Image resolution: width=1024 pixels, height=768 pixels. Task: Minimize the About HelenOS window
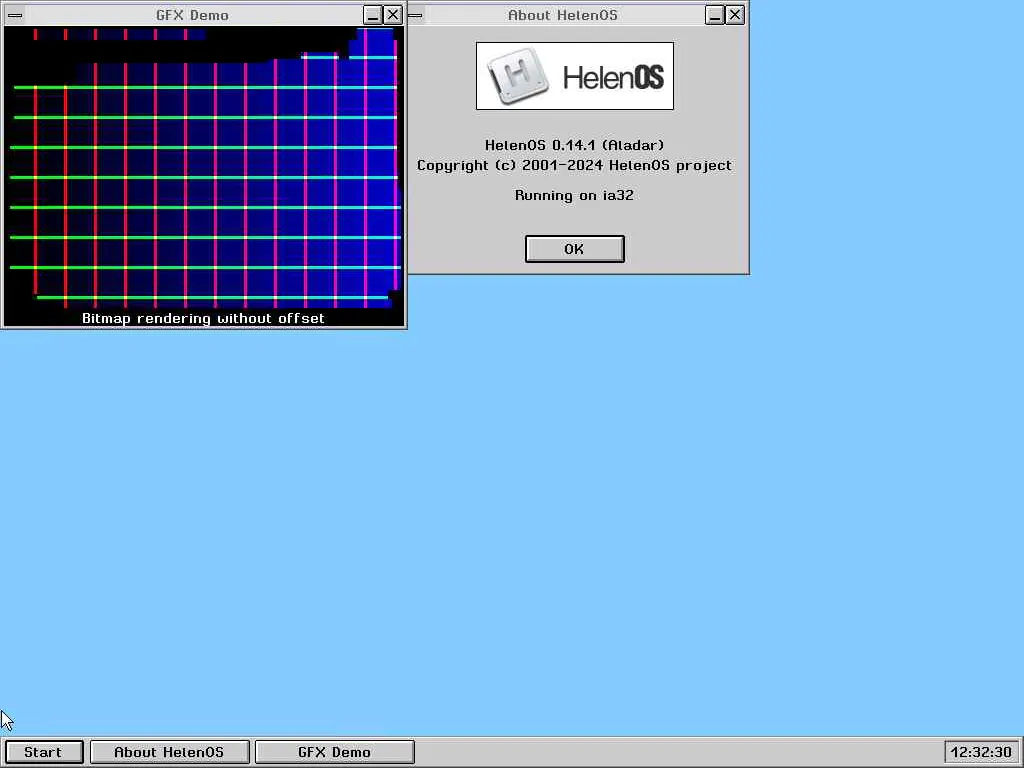point(714,15)
